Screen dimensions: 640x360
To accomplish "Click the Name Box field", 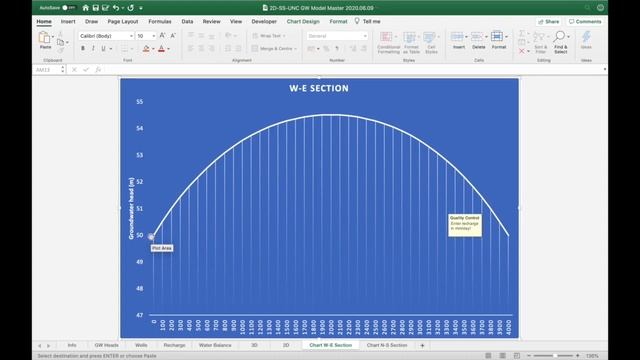I will tap(47, 70).
